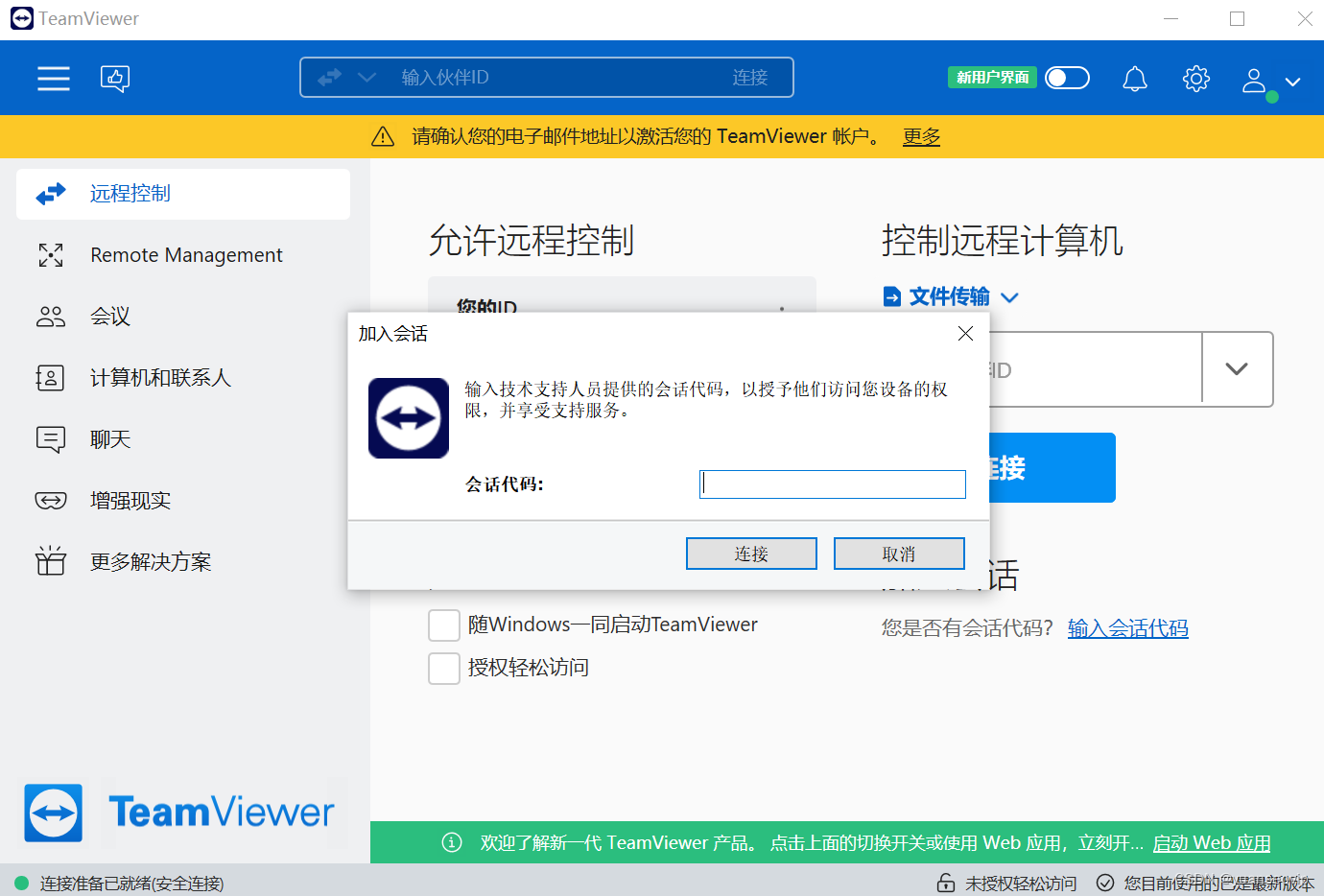The width and height of the screenshot is (1324, 896).
Task: Click inside the 会话代码 input field
Action: 832,483
